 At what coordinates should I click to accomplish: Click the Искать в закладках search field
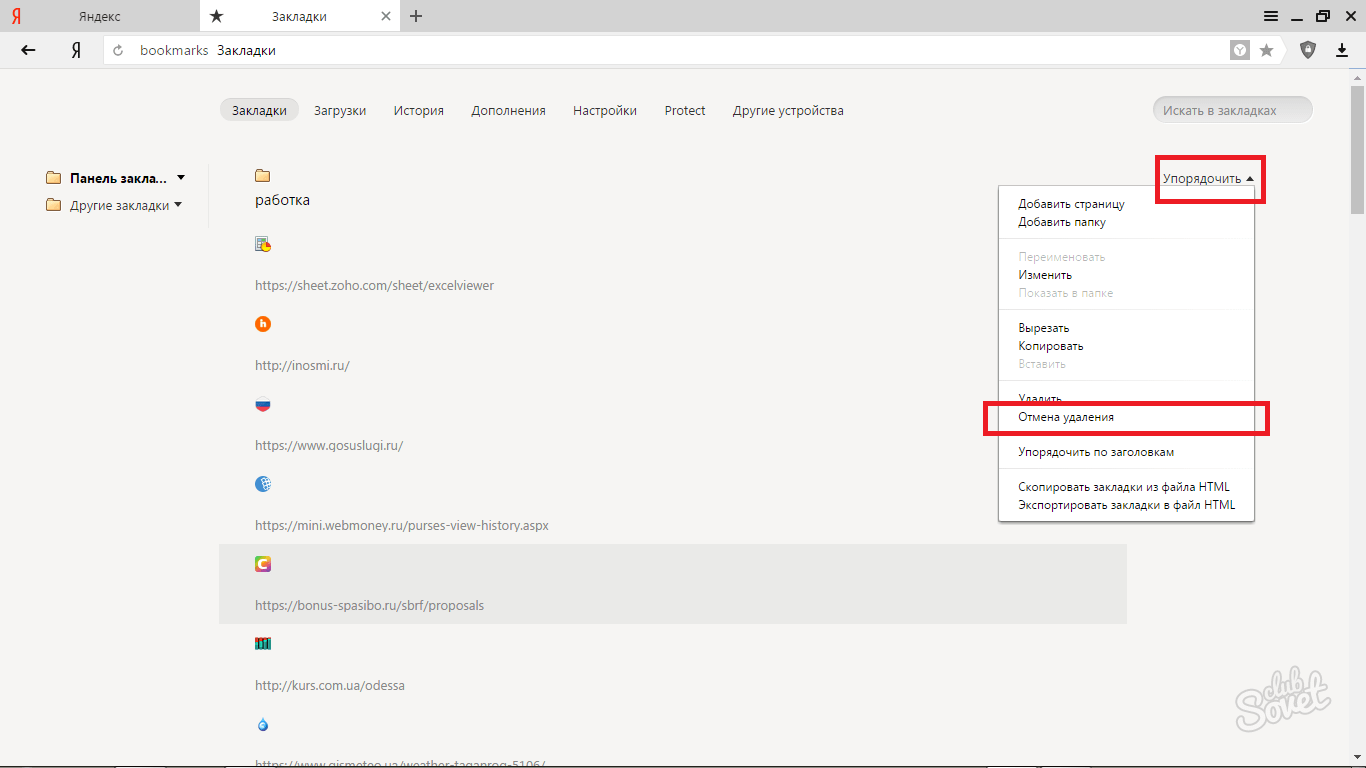coord(1232,111)
